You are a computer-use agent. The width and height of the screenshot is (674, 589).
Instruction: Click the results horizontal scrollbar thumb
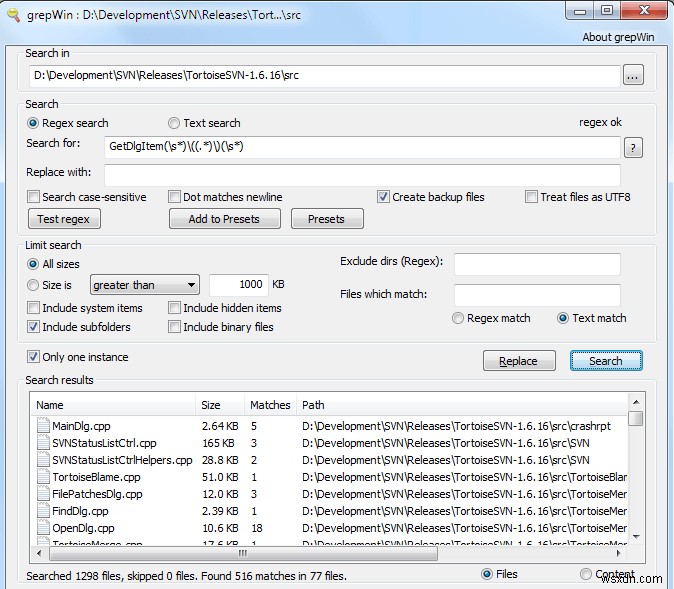243,554
